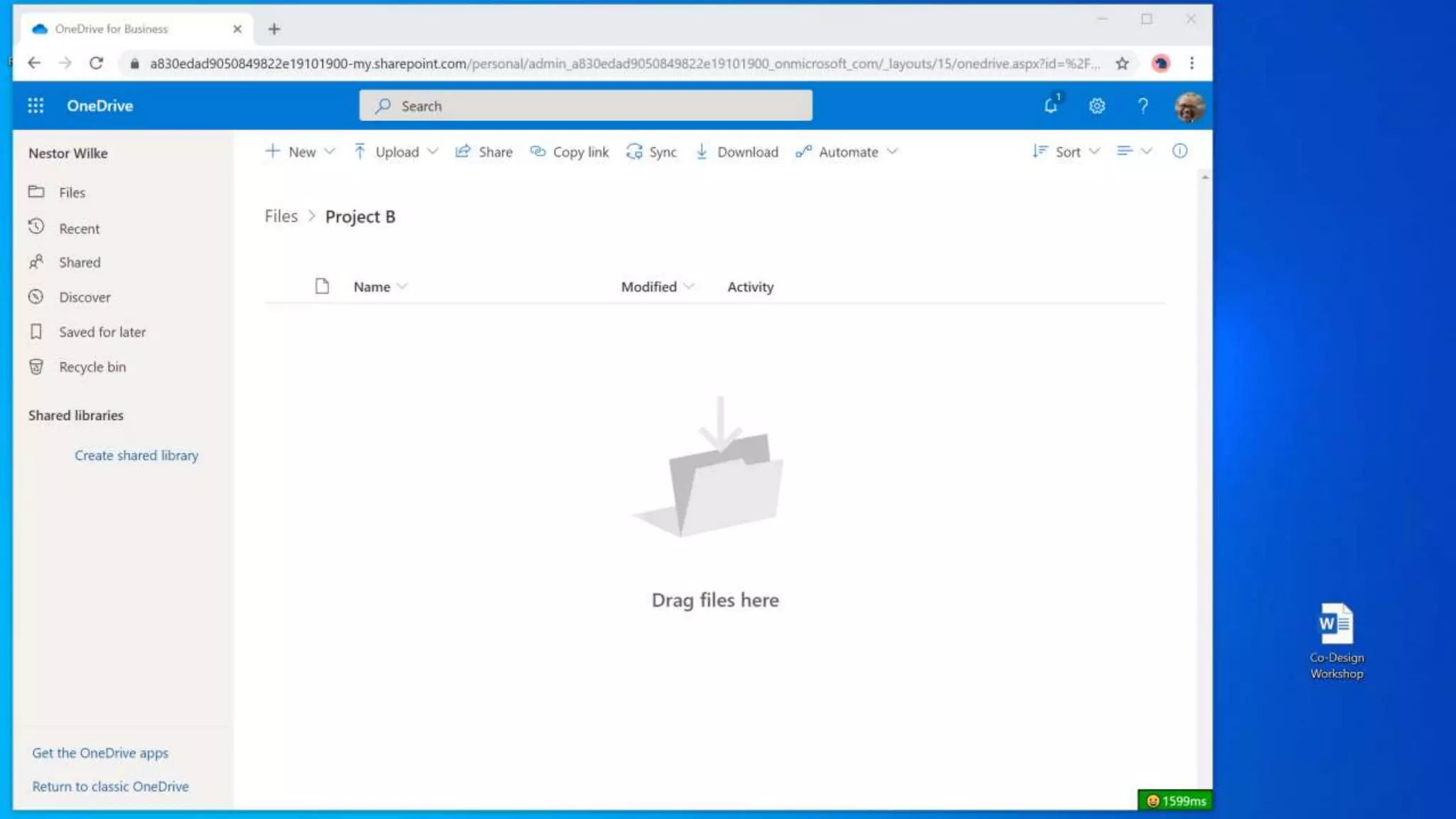Open Recycle bin in sidebar
1456x819 pixels.
[x=92, y=367]
